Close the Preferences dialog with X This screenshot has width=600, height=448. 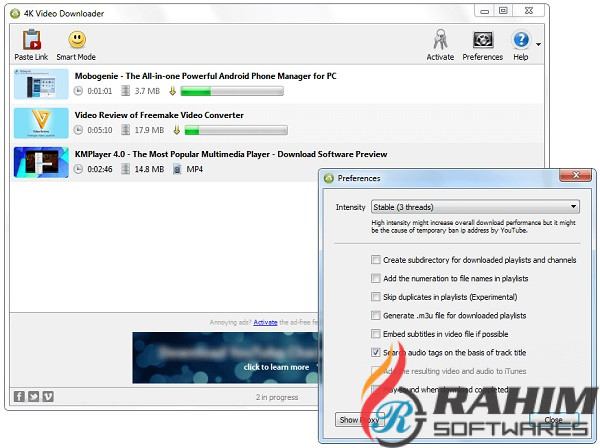576,175
